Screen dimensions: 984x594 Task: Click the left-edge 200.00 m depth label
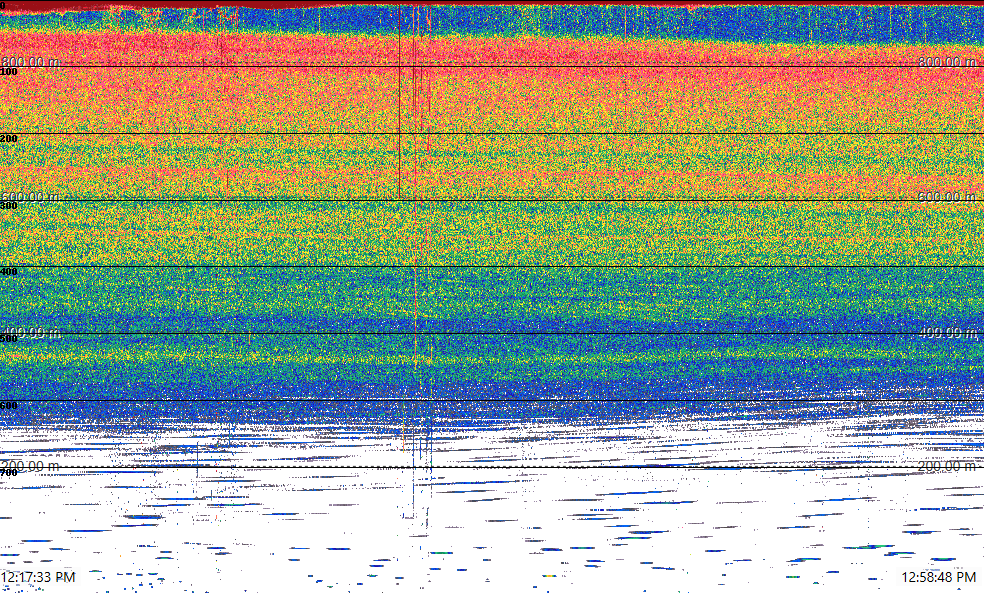31,466
